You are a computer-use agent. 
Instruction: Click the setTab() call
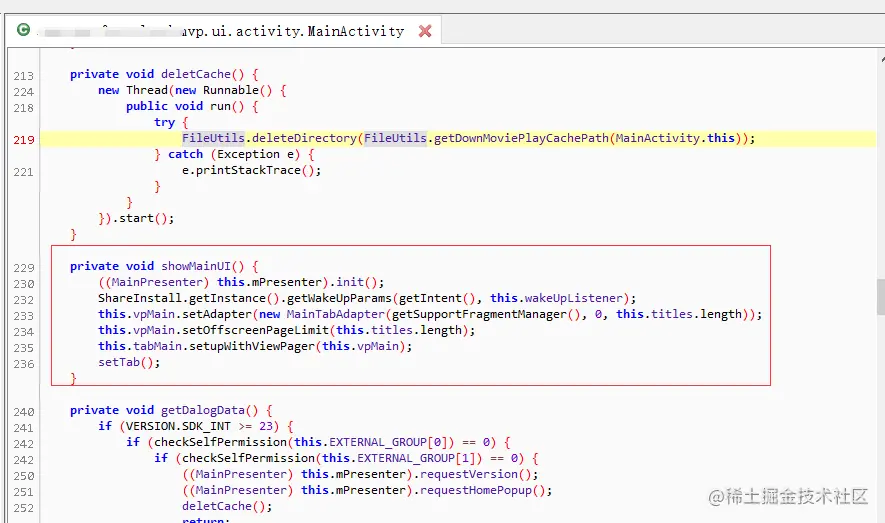pos(126,362)
